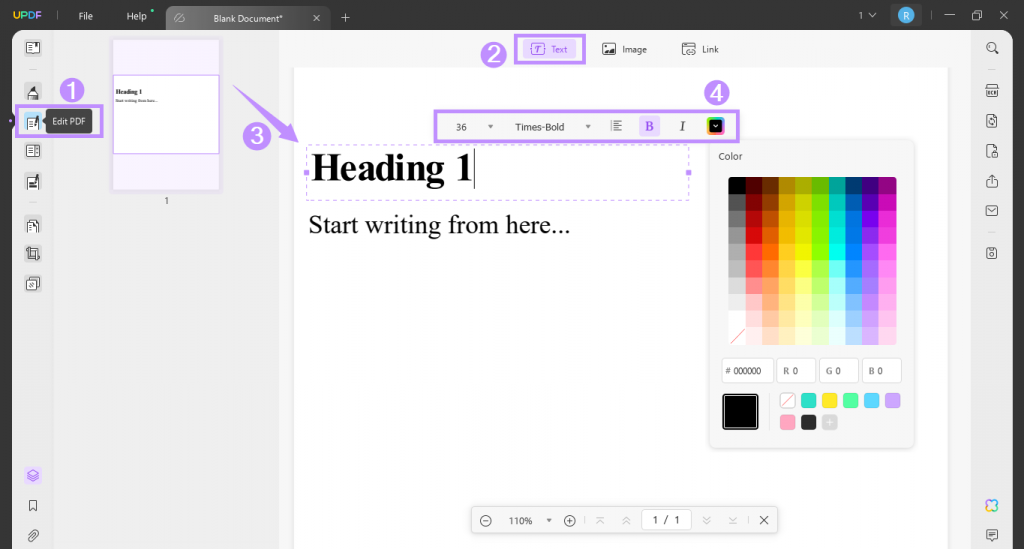This screenshot has height=549, width=1024.
Task: Pick the yellow preset color swatch
Action: tap(829, 400)
